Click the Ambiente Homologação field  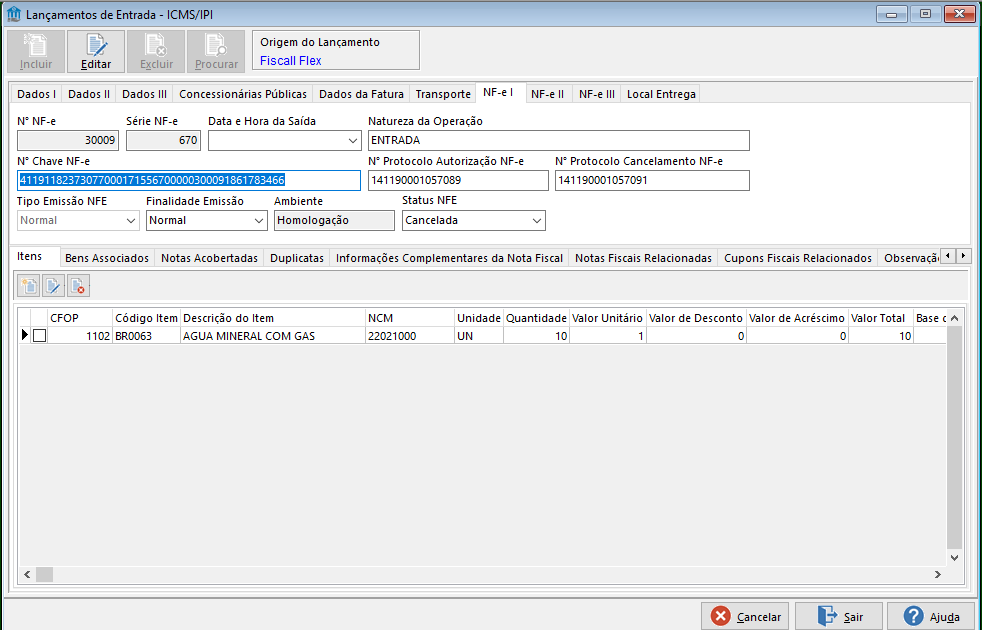coord(334,220)
